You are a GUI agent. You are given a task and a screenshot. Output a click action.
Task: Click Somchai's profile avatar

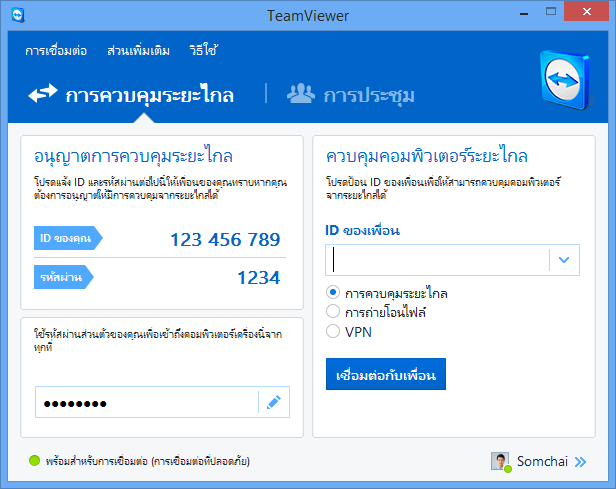click(500, 461)
